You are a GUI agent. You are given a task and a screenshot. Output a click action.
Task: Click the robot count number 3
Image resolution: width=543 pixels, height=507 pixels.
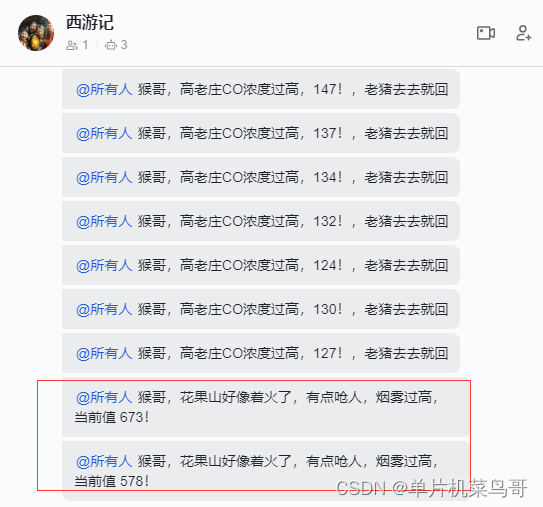[124, 45]
